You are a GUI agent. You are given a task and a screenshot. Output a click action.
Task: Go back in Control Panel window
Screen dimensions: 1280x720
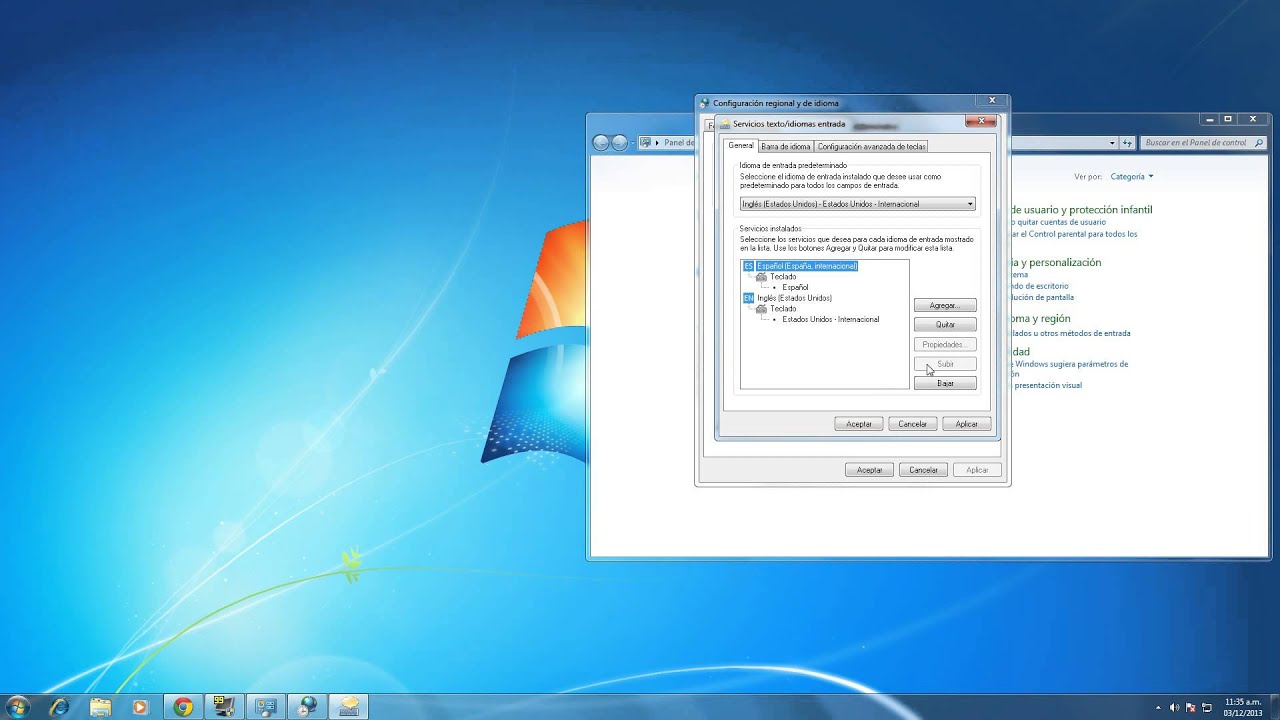pos(601,143)
